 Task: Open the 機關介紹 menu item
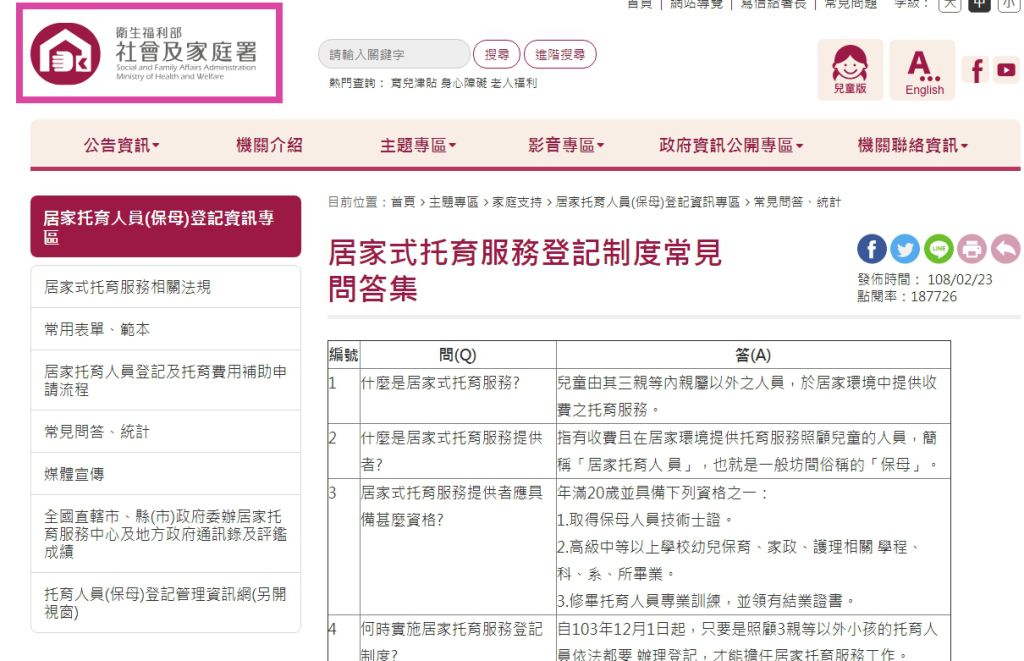(269, 146)
